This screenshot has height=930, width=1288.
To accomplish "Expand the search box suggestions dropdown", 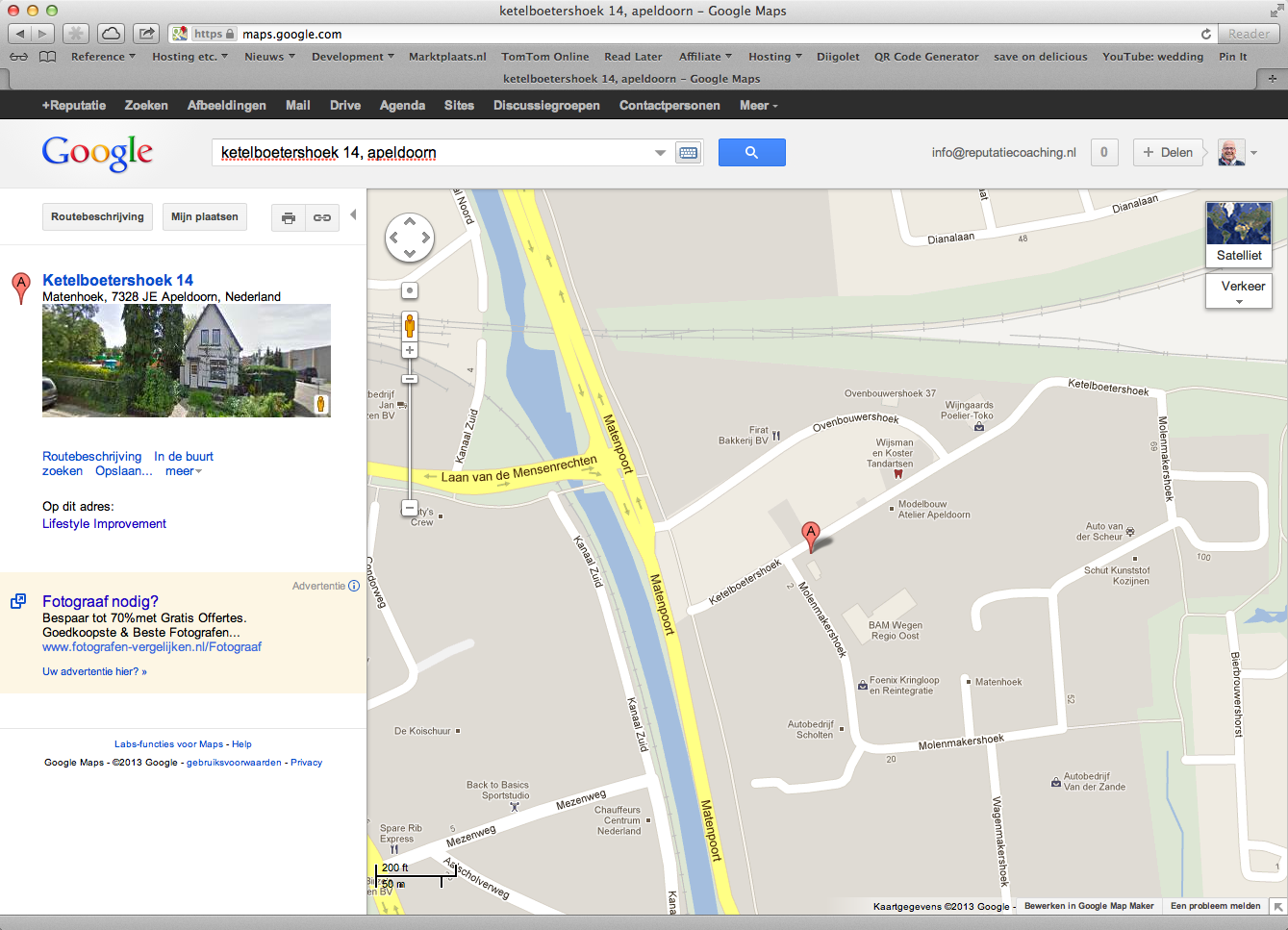I will coord(660,153).
